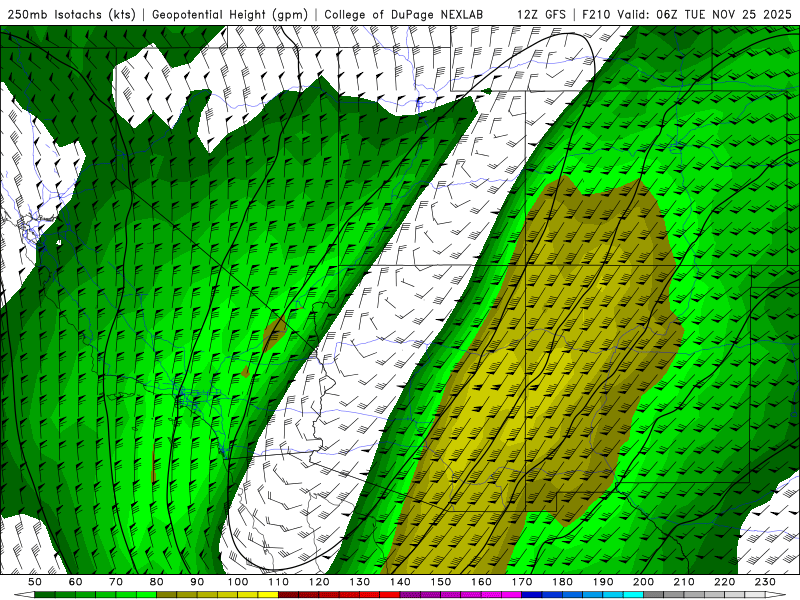Click the 190 value on the color scale

coord(603,582)
